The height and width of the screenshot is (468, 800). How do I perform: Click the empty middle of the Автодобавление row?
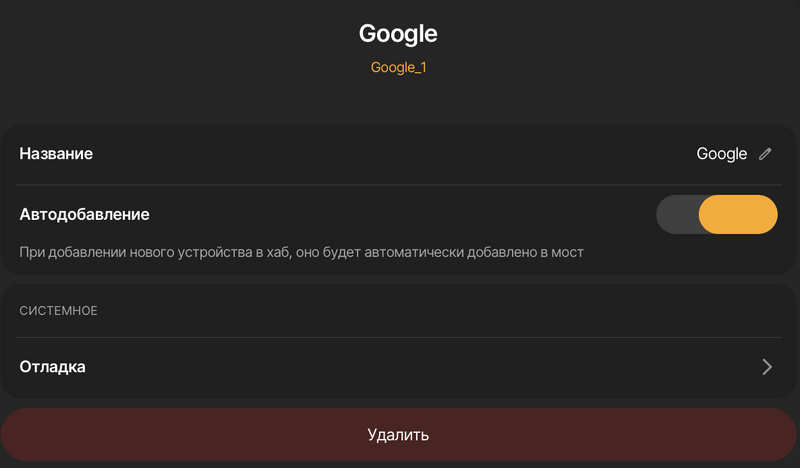tap(400, 214)
